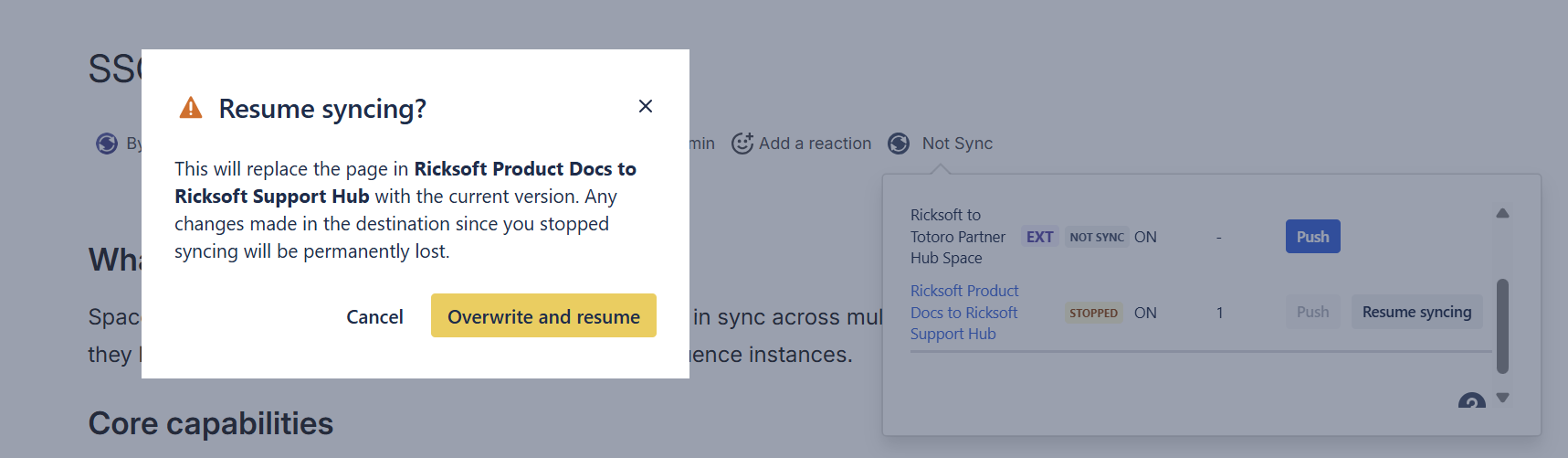1568x458 pixels.
Task: Click the EXT badge in Totoro row
Action: (x=1039, y=237)
